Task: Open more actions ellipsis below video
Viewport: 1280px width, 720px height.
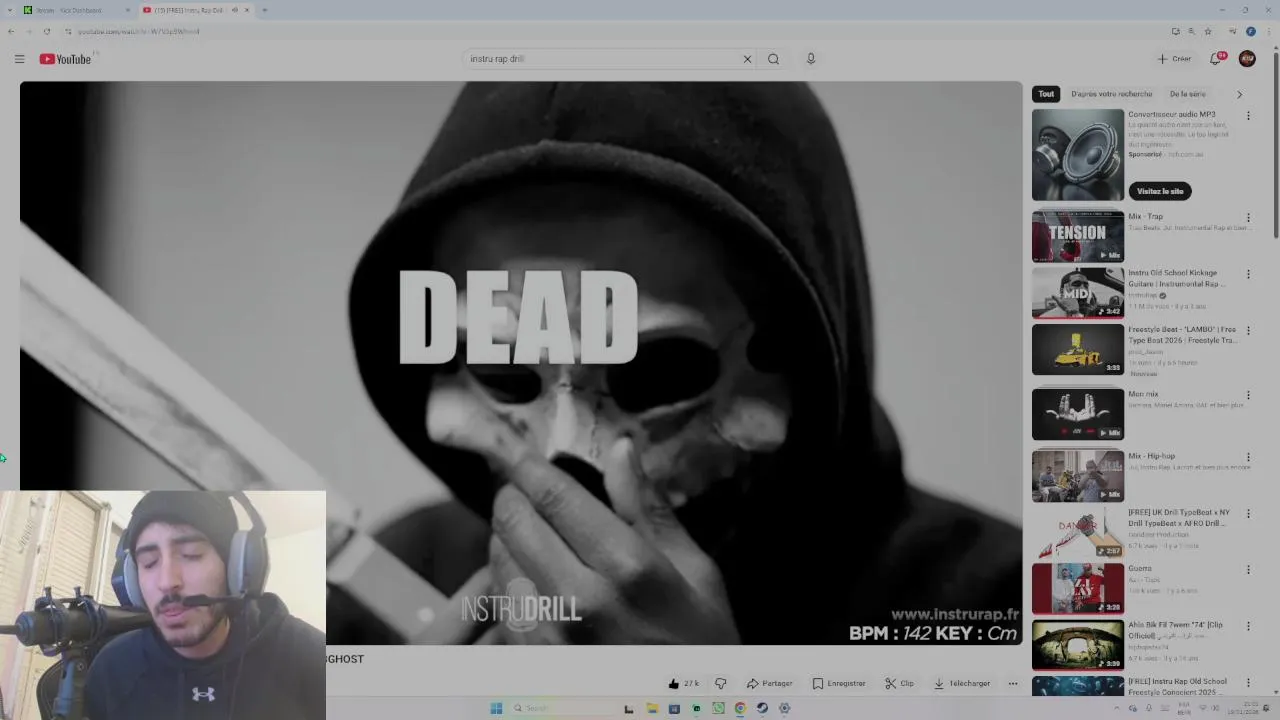Action: [x=1013, y=684]
